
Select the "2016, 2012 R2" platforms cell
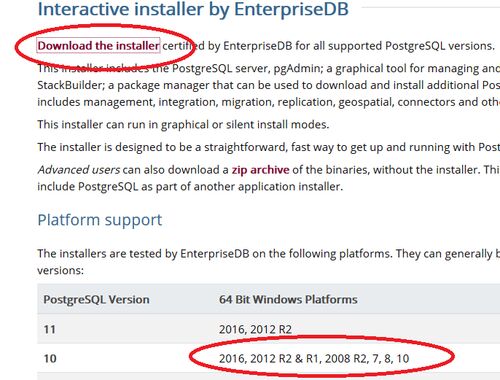tap(255, 330)
